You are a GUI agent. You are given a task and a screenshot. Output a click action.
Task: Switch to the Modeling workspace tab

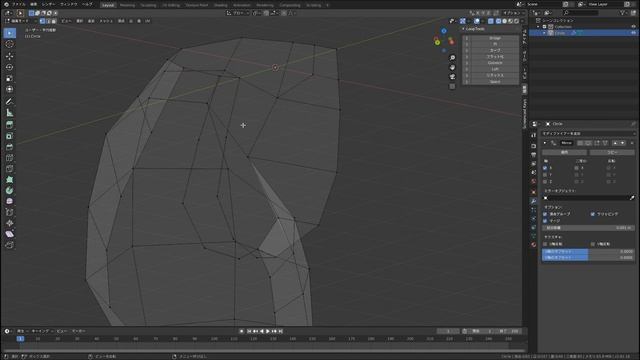click(127, 5)
